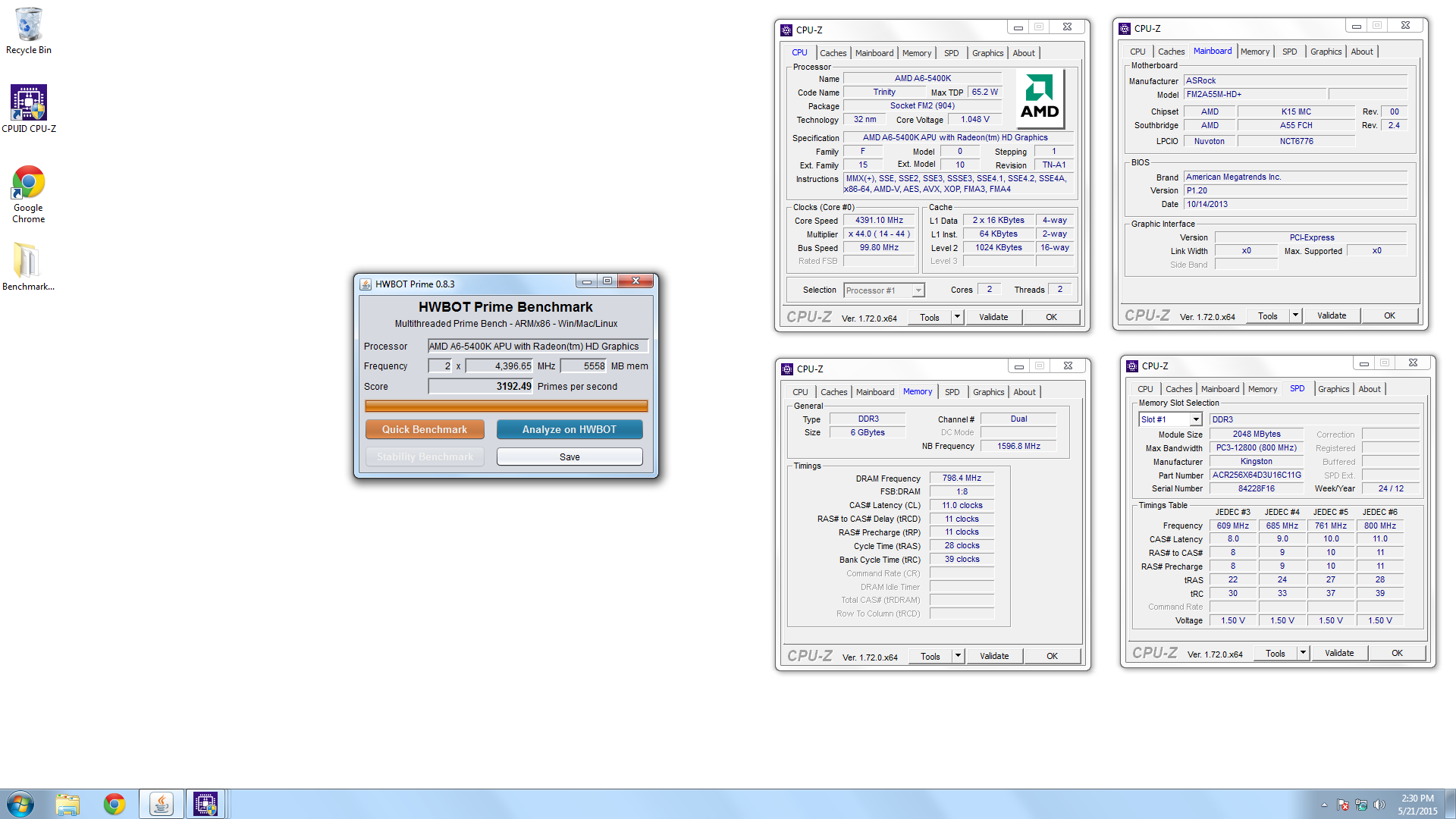
Task: Select SPD tab in Memory window
Action: point(952,392)
